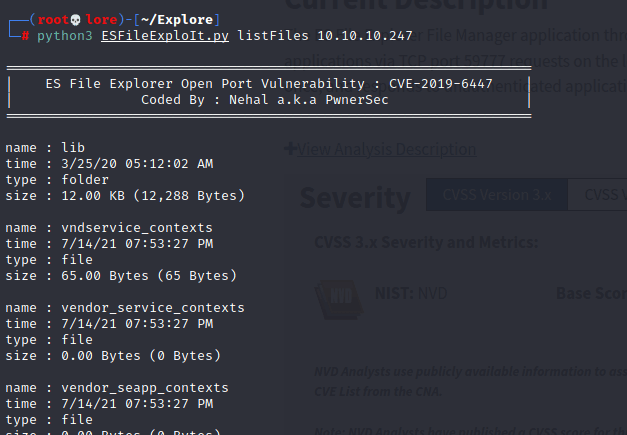Click the timestamp 3/25/20 05:12:02 AM
The height and width of the screenshot is (435, 627).
[x=137, y=164]
